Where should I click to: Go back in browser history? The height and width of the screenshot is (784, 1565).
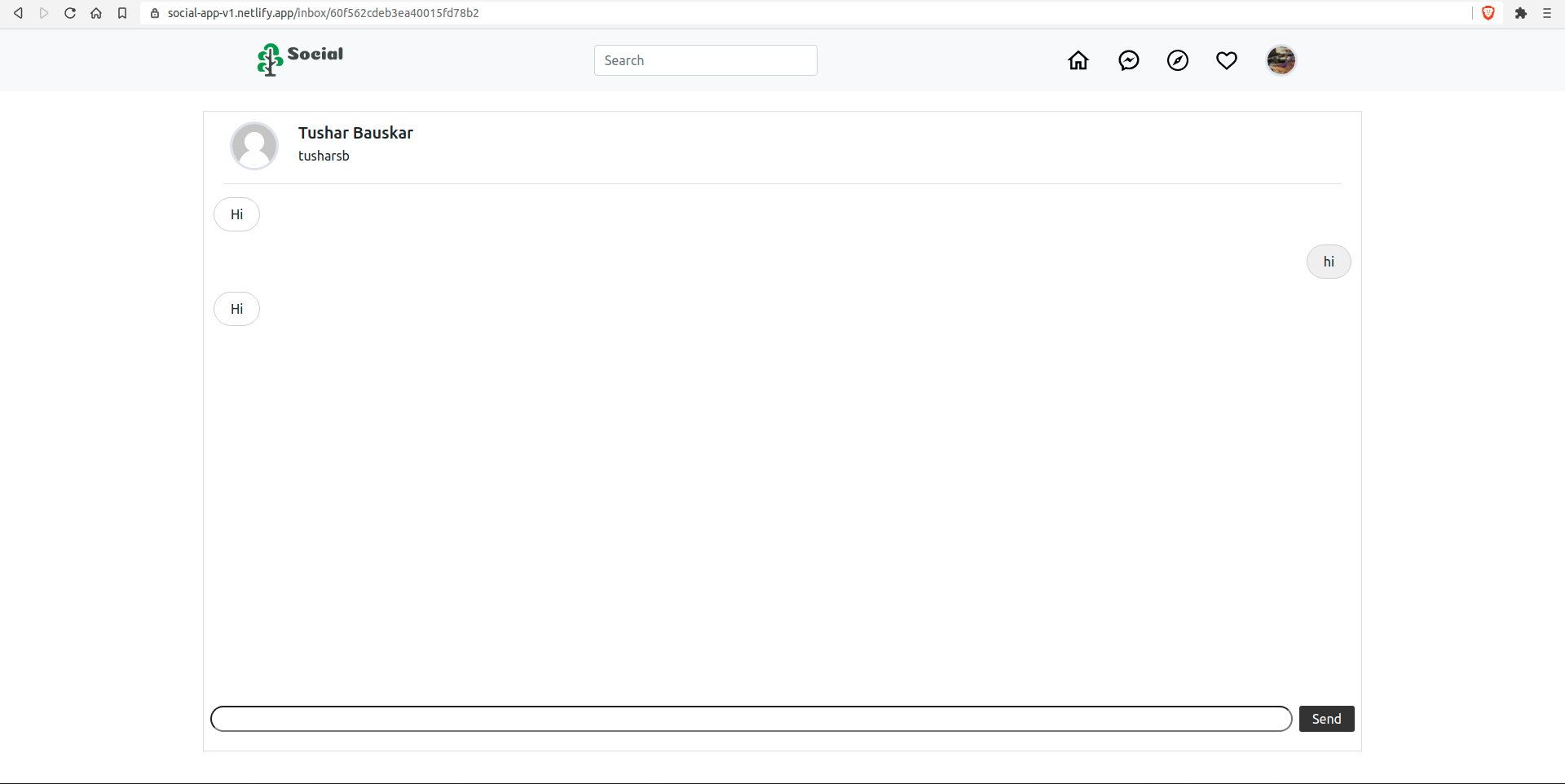pyautogui.click(x=18, y=13)
